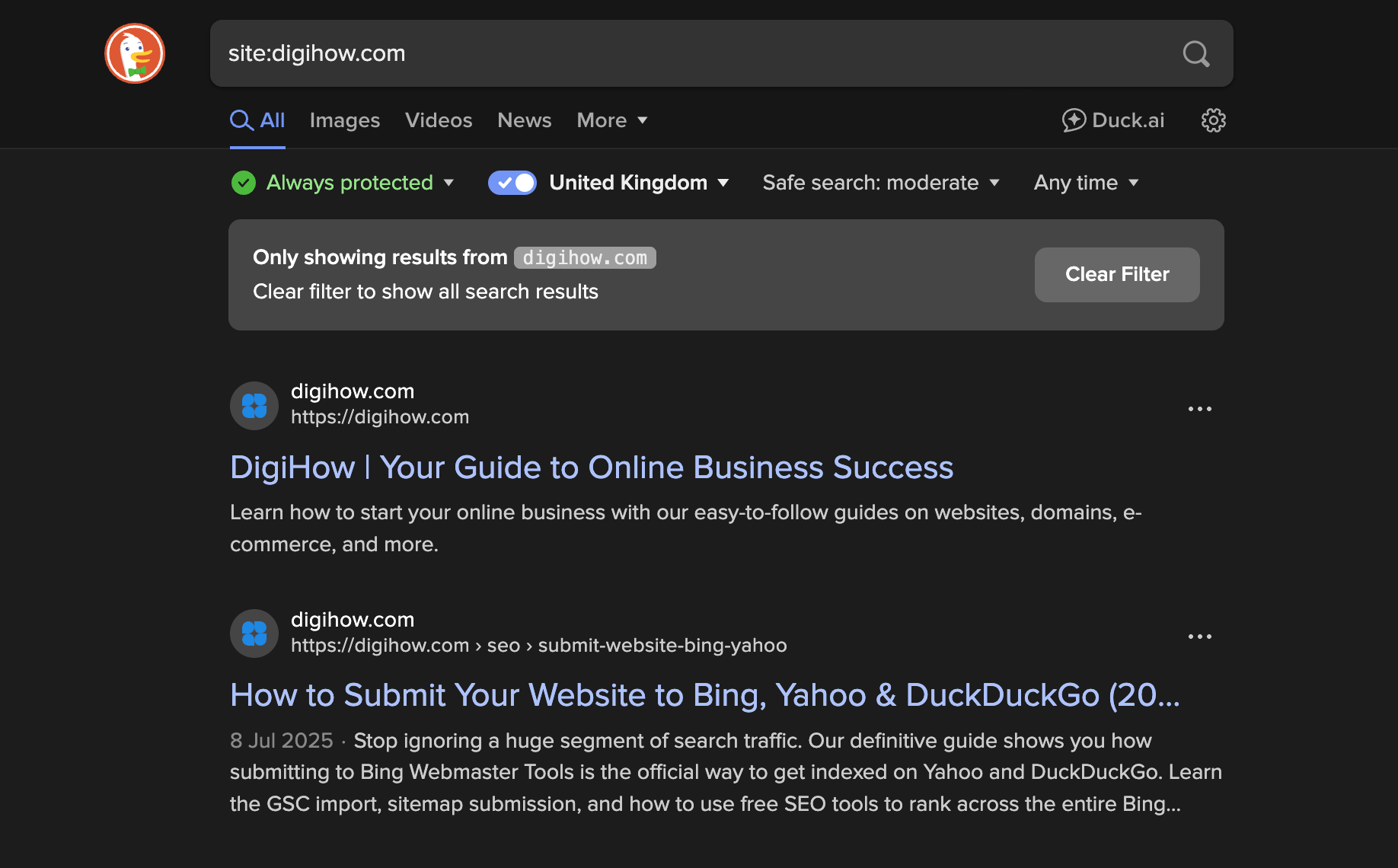
Task: Toggle the All tab search icon
Action: click(241, 120)
